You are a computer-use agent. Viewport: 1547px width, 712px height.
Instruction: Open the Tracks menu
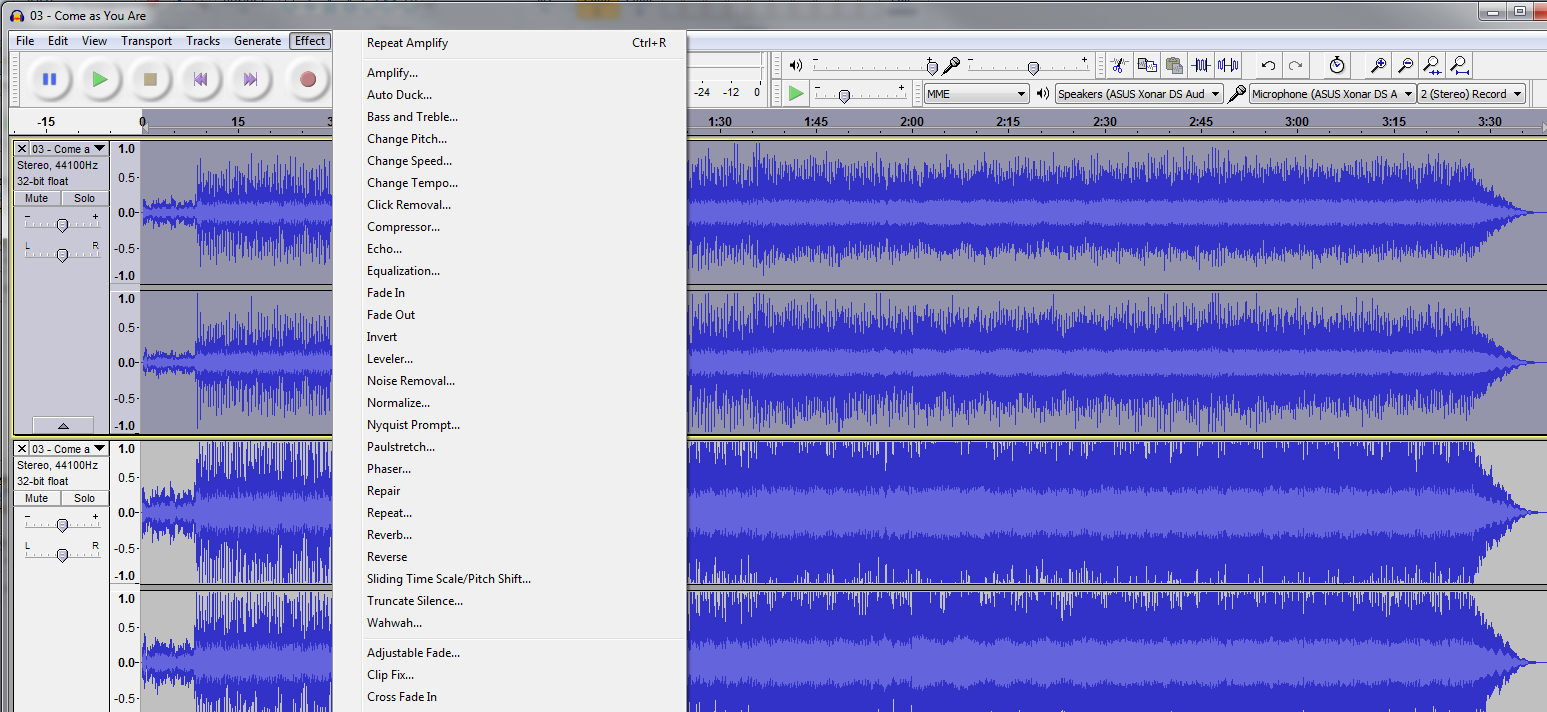coord(203,41)
